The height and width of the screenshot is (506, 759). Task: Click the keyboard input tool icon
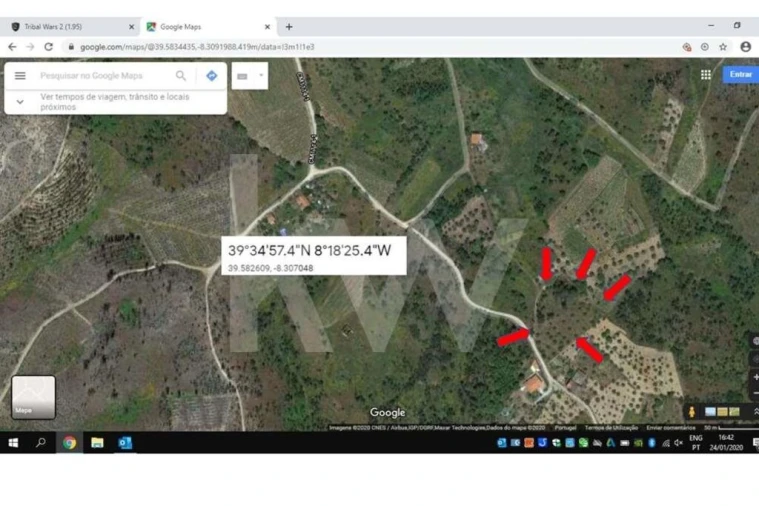pos(243,76)
